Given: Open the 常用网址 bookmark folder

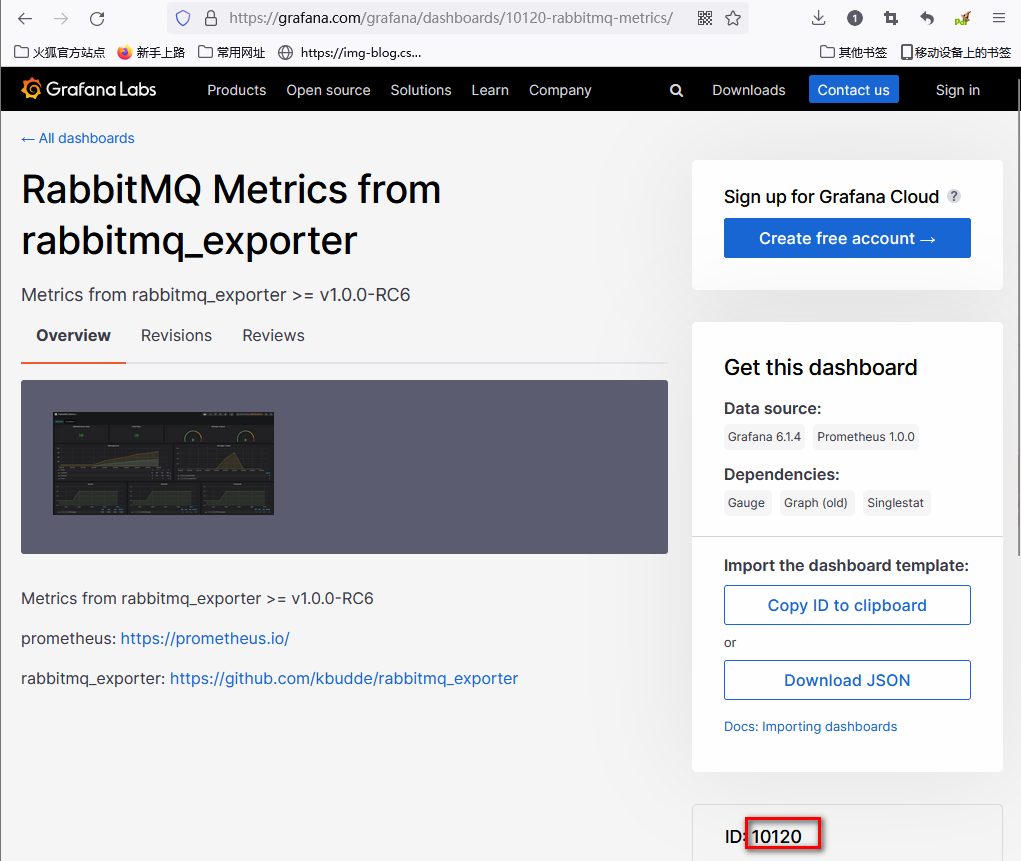Looking at the screenshot, I should (x=232, y=53).
